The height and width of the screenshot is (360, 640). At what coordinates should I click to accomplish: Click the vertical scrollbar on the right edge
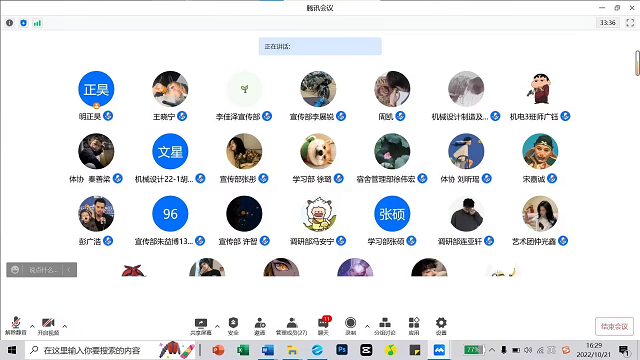click(637, 63)
